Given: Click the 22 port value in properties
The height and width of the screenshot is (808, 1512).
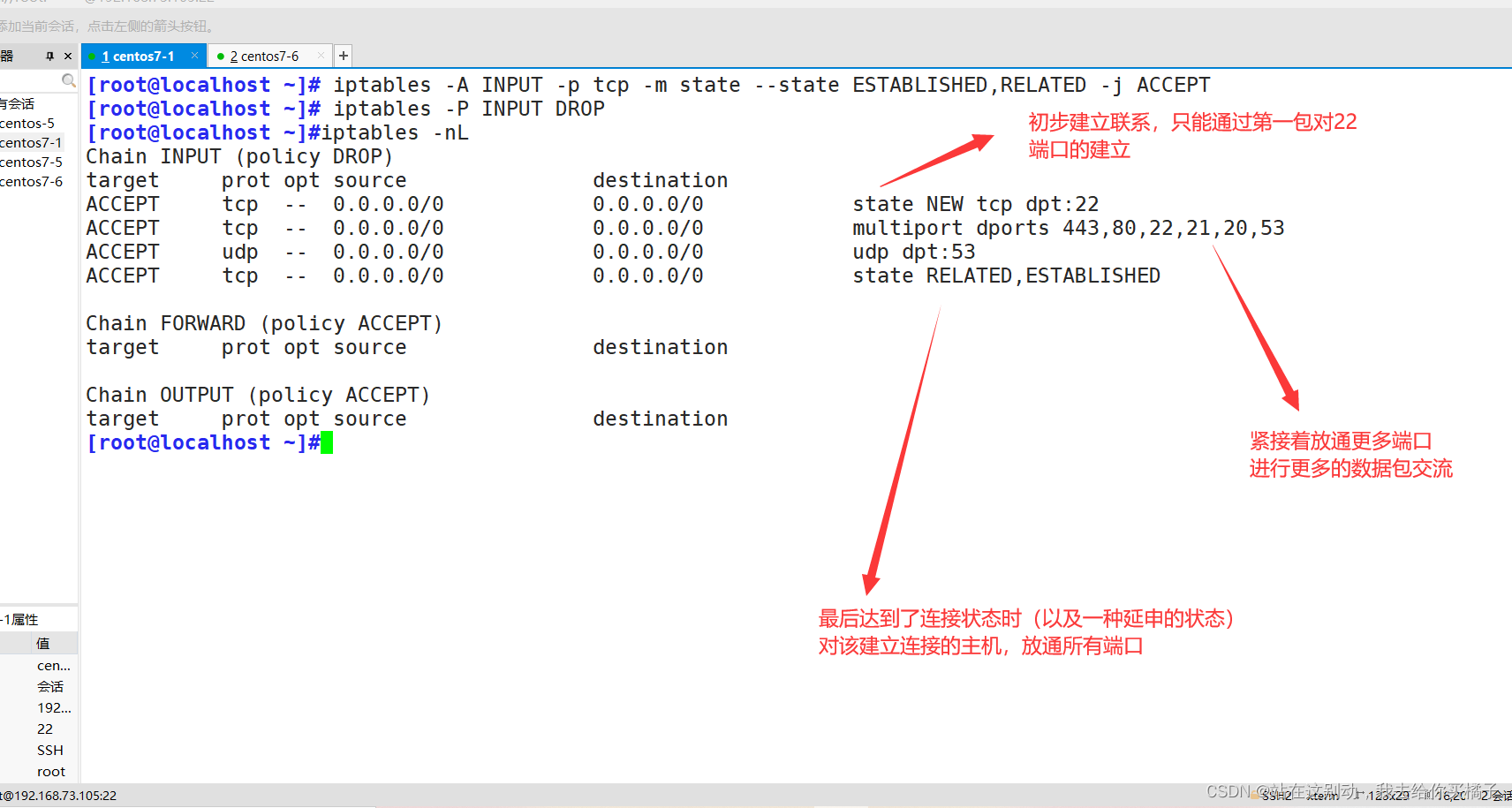Looking at the screenshot, I should click(45, 729).
